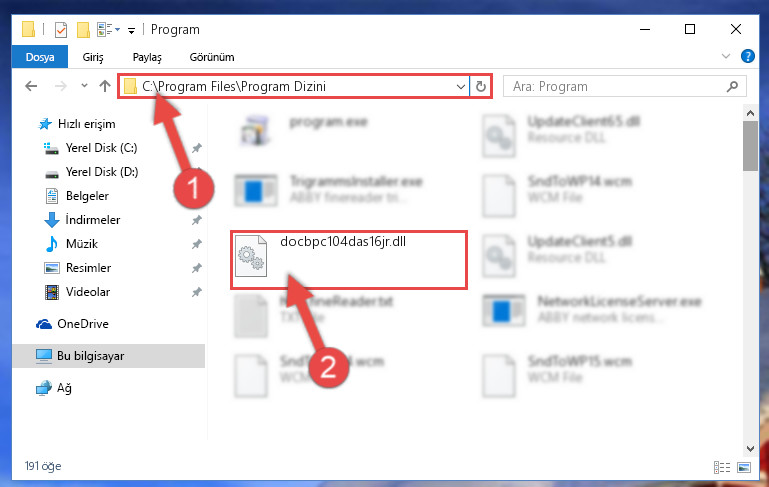Select Yerel Disk (D:) in sidebar
Viewport: 769px width, 487px height.
102,172
